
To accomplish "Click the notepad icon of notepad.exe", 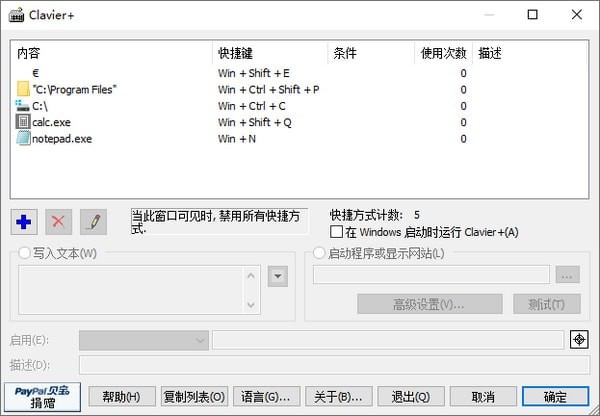I will [x=23, y=138].
